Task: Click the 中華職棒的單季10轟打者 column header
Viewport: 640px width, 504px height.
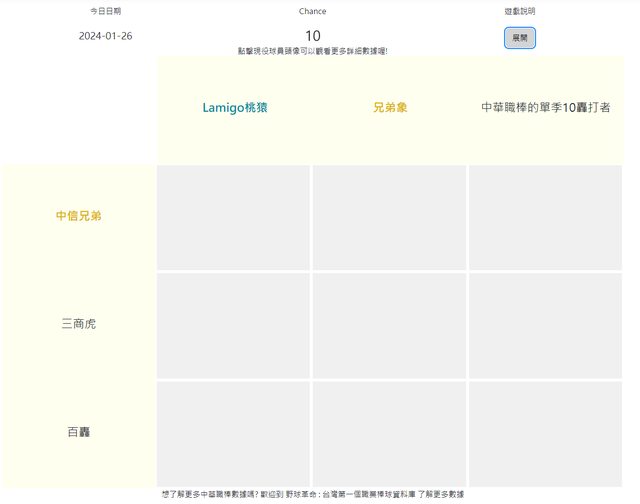Action: tap(546, 107)
